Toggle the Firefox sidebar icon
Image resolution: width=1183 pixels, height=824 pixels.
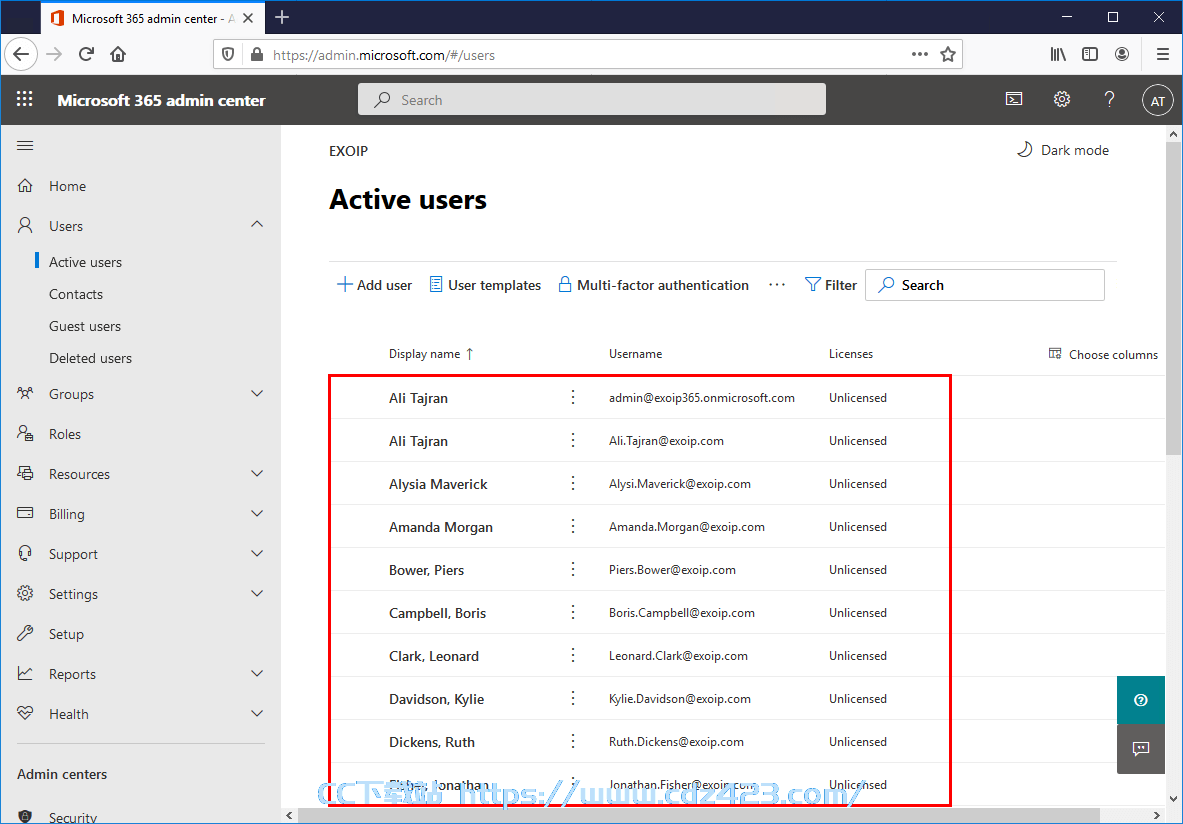pyautogui.click(x=1089, y=54)
